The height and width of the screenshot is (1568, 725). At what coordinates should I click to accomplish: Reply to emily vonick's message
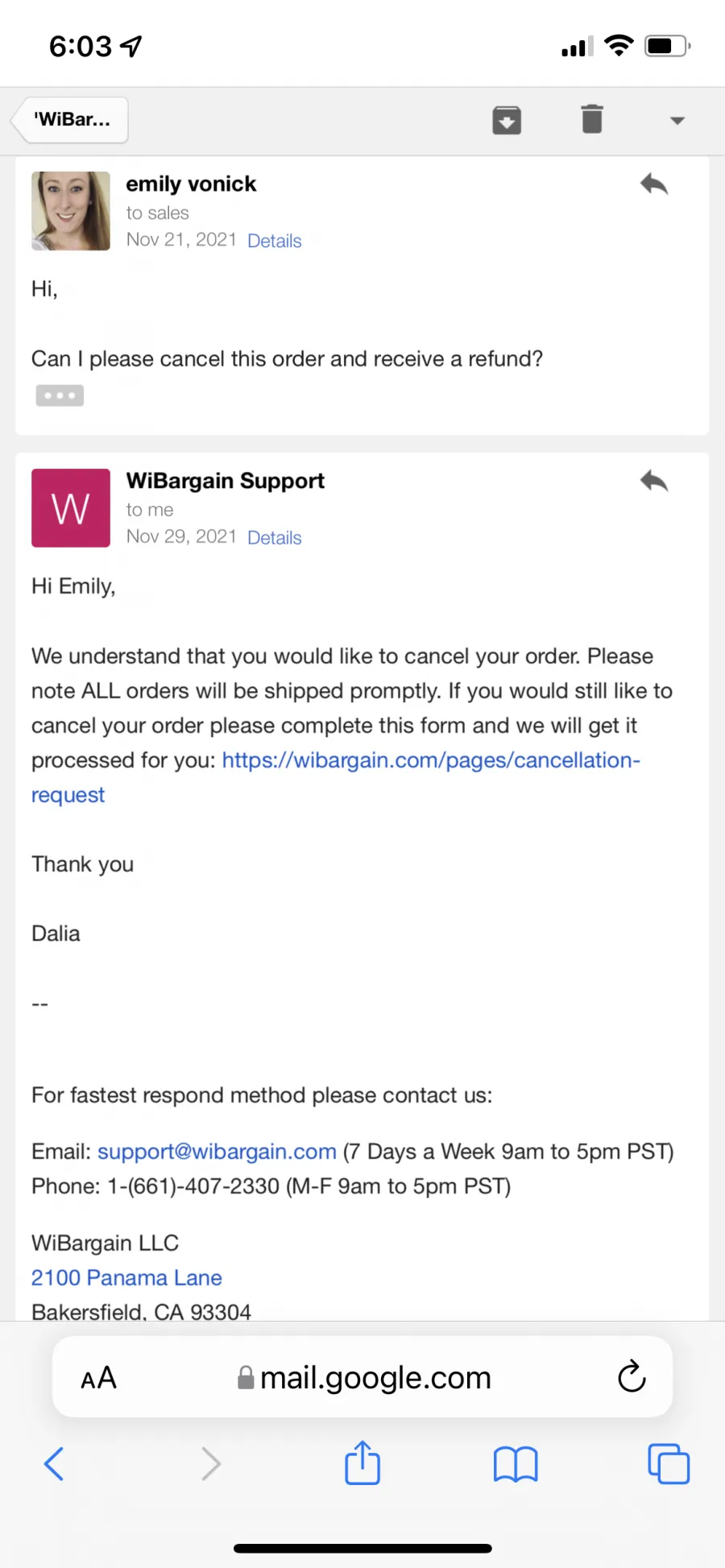pyautogui.click(x=654, y=184)
